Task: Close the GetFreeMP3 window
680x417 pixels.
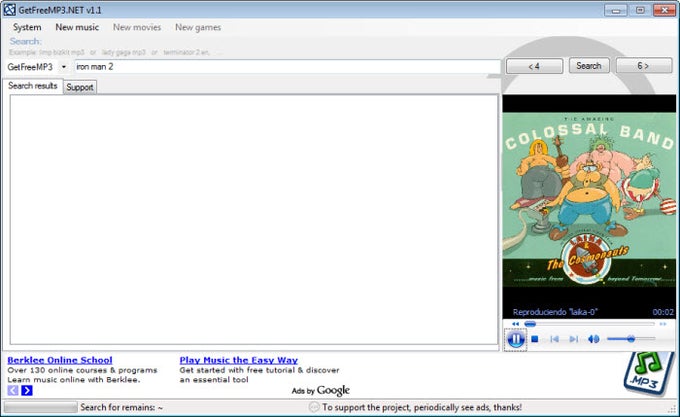Action: 664,10
